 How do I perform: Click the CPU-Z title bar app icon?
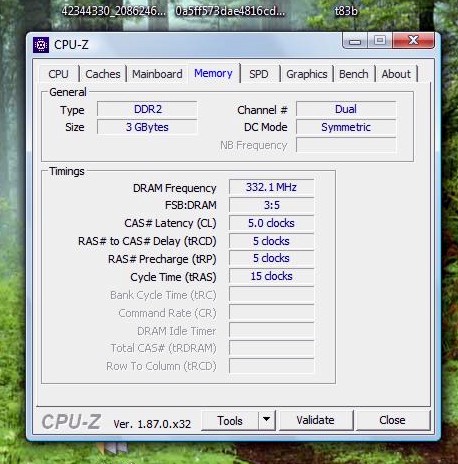coord(41,45)
